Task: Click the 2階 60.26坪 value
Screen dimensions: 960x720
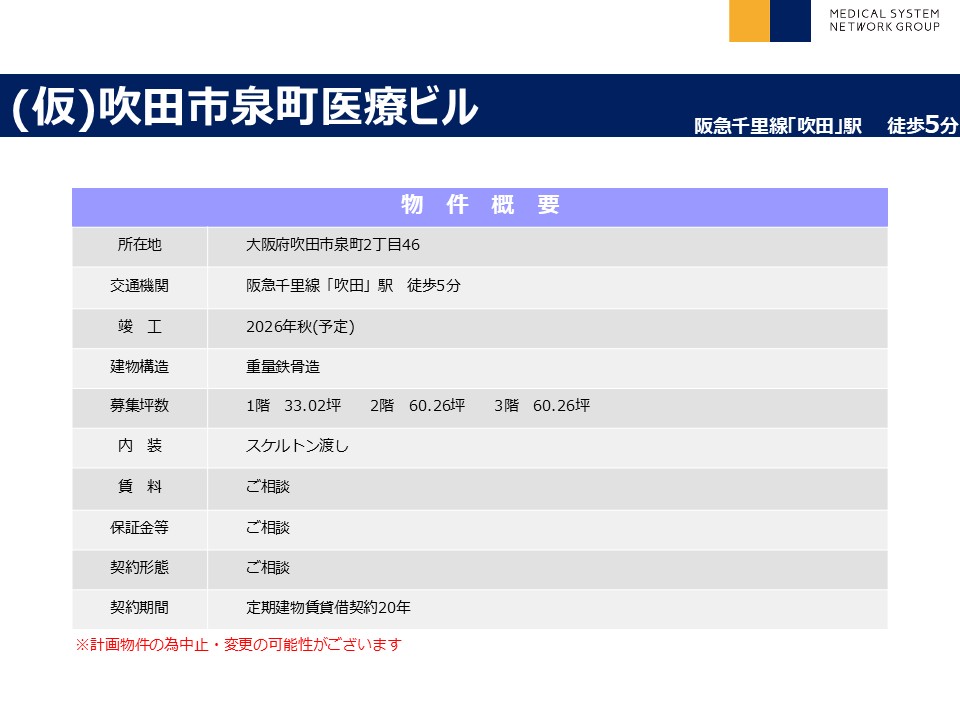Action: click(x=418, y=405)
